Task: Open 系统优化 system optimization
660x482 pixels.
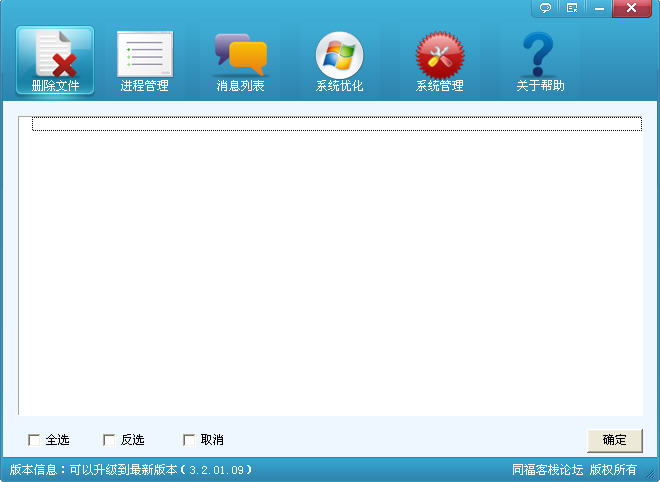Action: click(340, 60)
